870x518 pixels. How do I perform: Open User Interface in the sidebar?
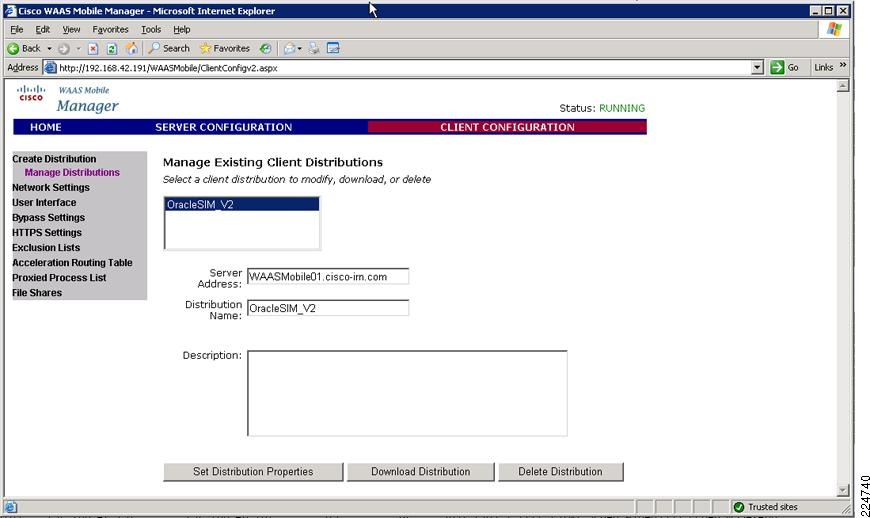[x=44, y=202]
